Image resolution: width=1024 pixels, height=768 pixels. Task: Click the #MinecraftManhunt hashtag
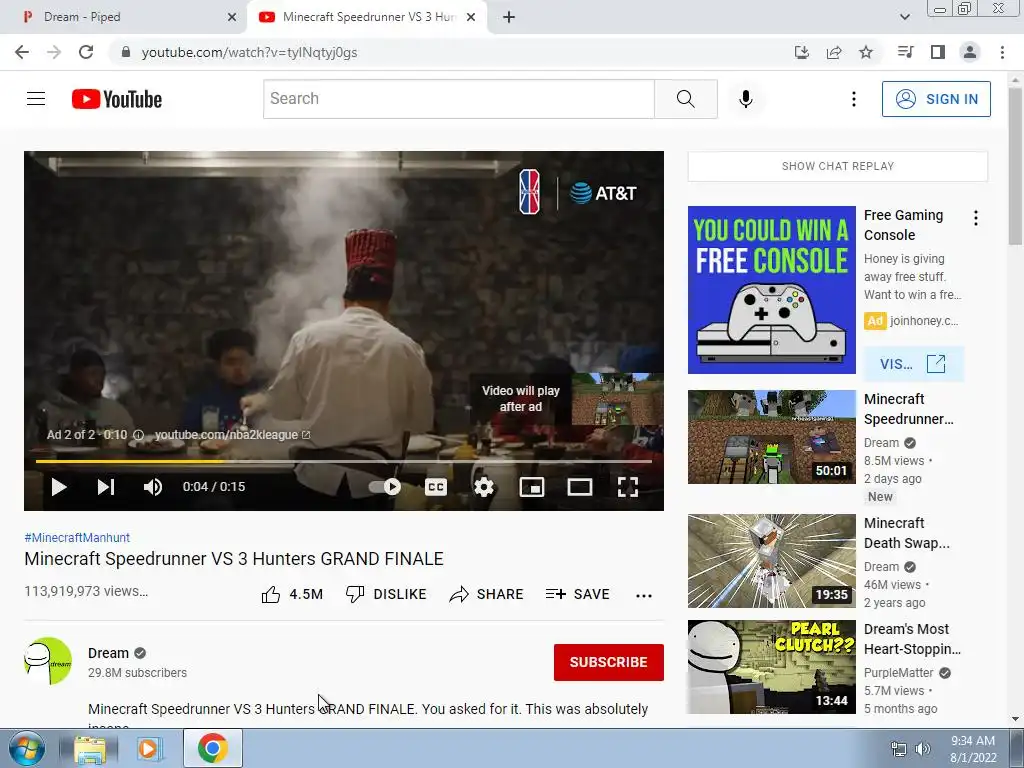(77, 537)
